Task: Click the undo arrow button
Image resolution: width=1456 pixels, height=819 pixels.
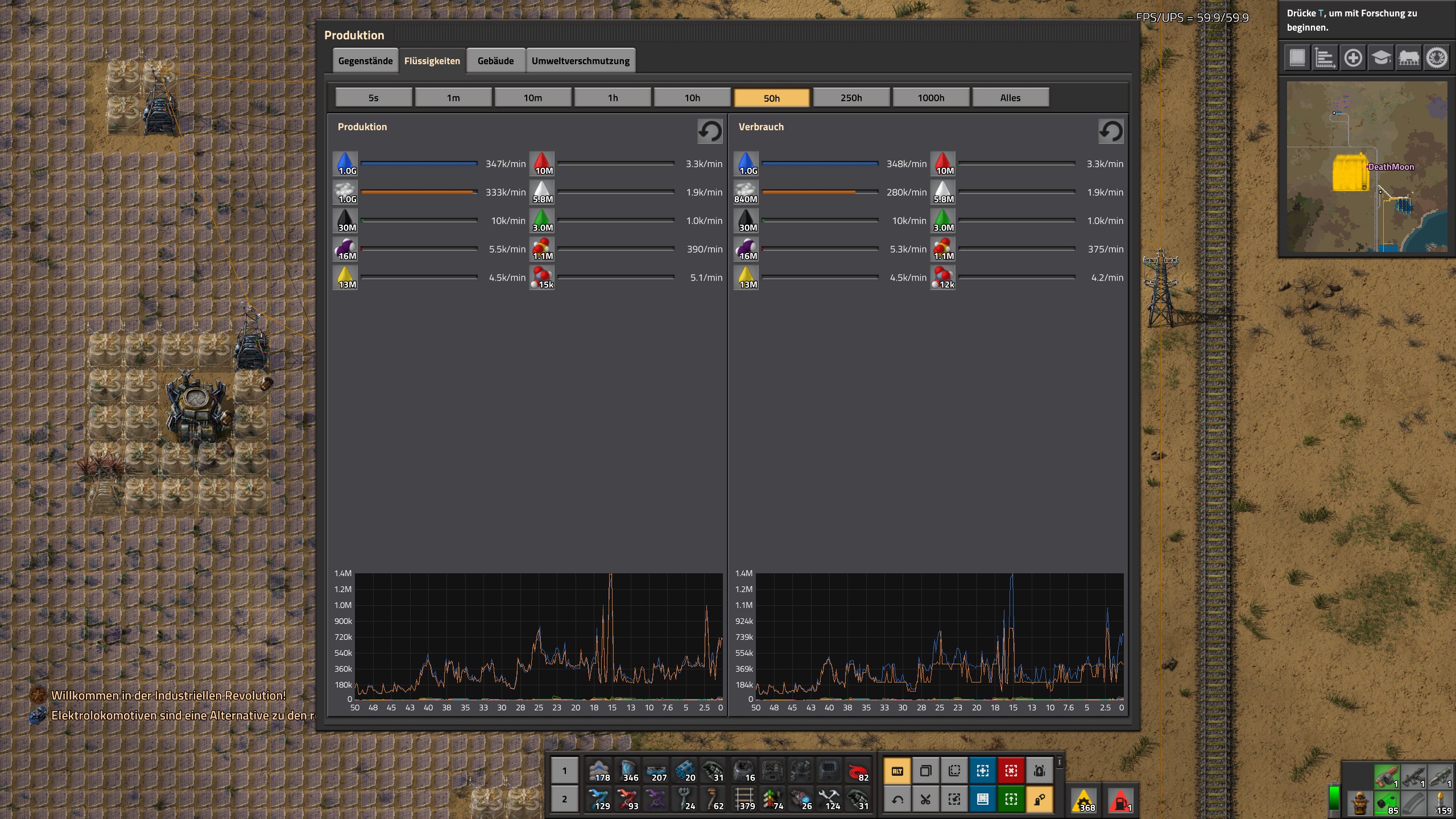Action: (897, 799)
